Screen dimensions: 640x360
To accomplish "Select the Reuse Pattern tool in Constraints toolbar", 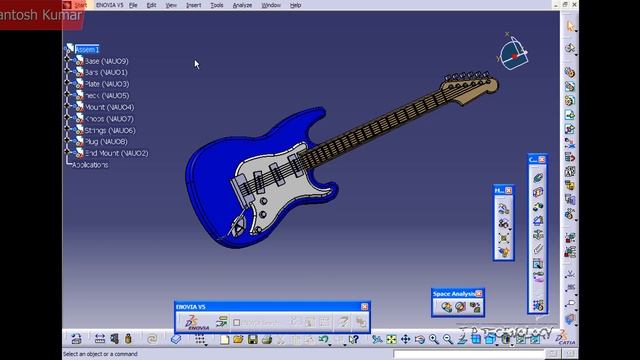I will 538,305.
